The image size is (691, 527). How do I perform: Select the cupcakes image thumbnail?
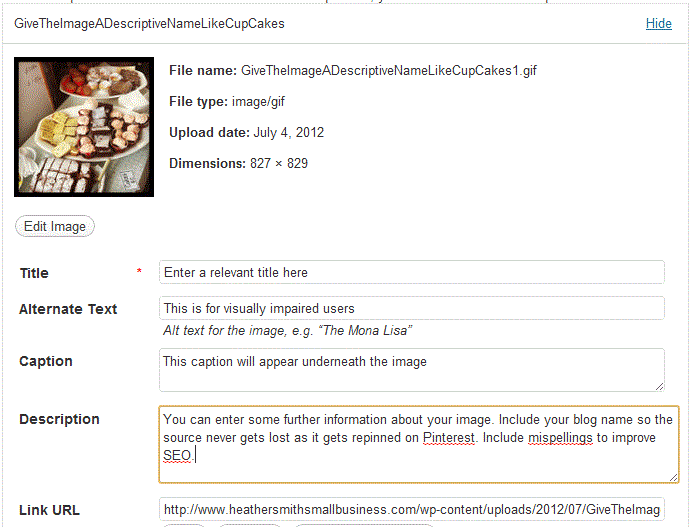(x=84, y=127)
